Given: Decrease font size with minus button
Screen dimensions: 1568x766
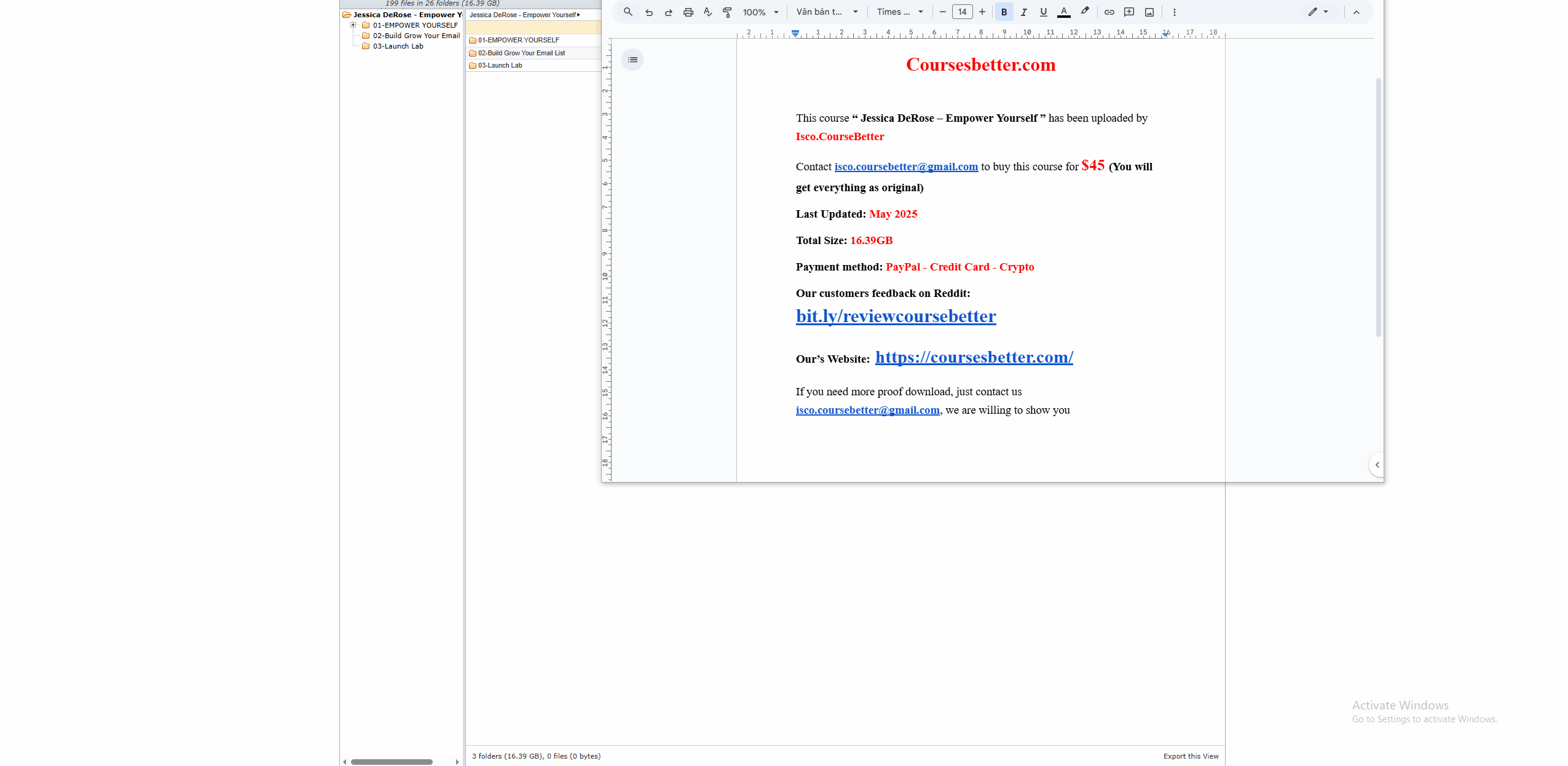Looking at the screenshot, I should coord(942,12).
